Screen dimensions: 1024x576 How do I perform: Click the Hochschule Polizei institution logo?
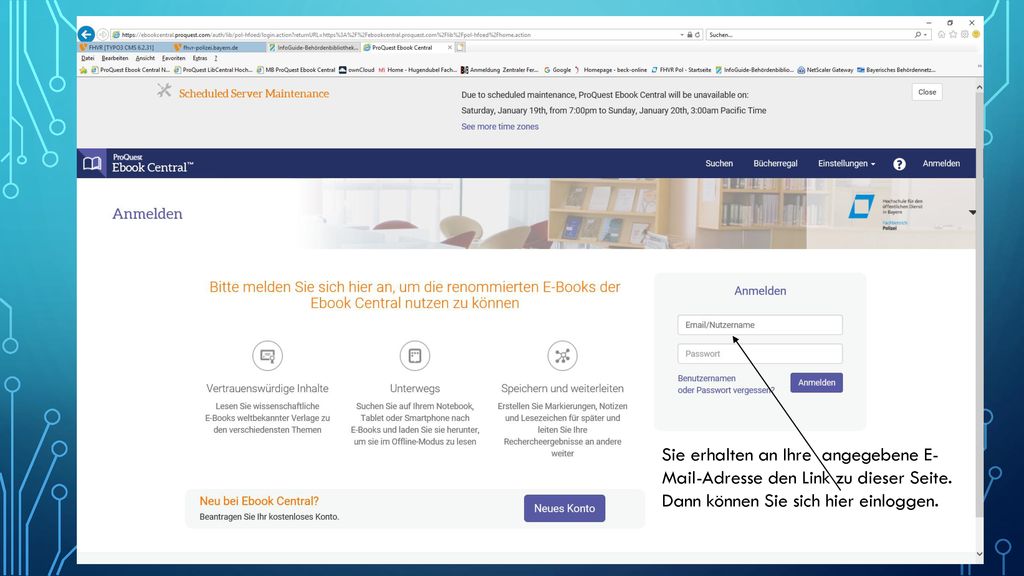pos(886,212)
